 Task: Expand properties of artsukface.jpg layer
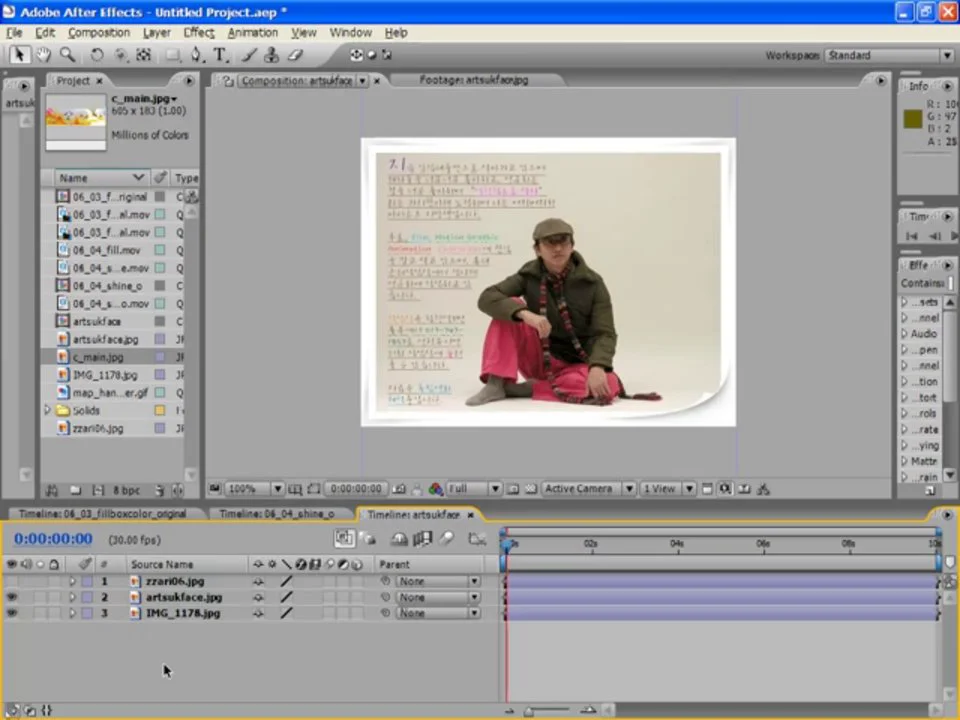72,597
